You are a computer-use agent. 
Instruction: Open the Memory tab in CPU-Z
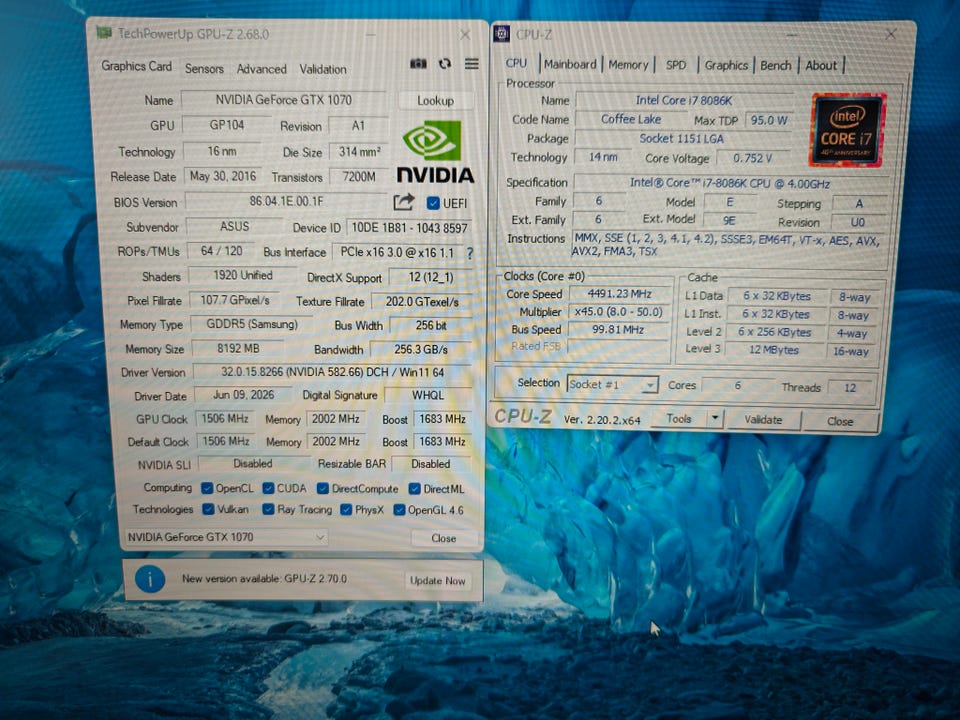pos(628,65)
